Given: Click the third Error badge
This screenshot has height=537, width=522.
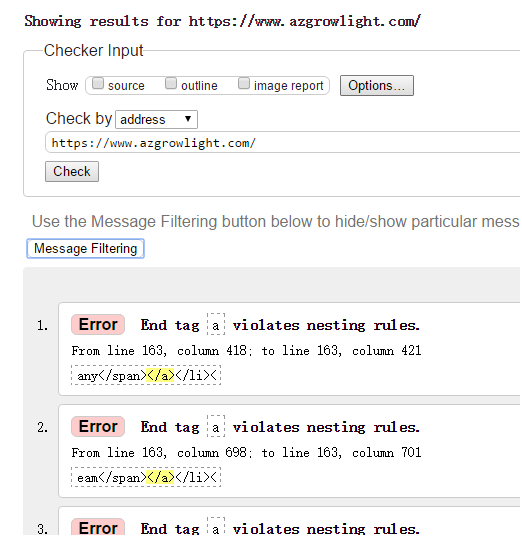Looking at the screenshot, I should pos(98,527).
